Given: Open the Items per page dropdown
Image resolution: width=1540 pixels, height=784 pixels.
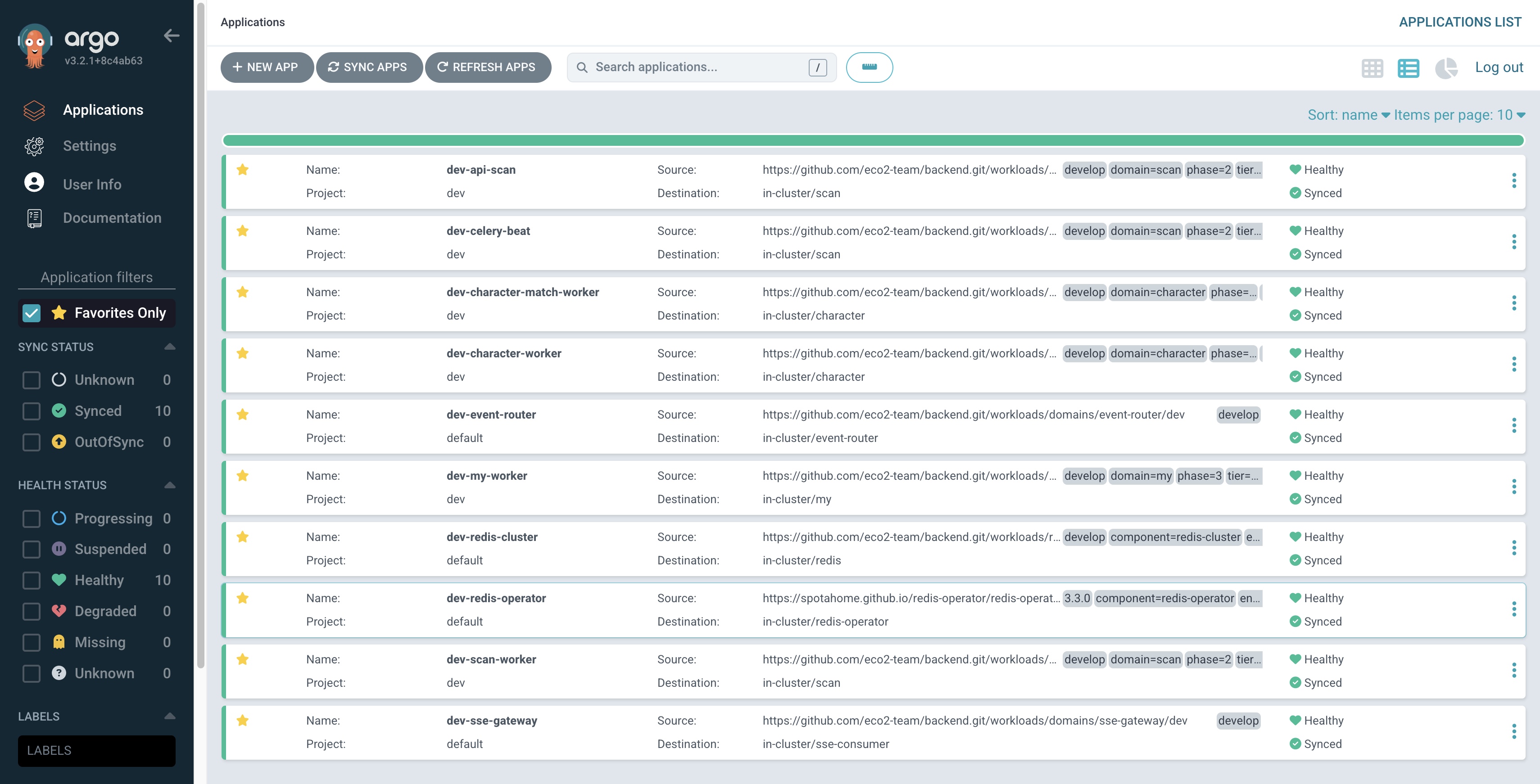Looking at the screenshot, I should point(1458,115).
